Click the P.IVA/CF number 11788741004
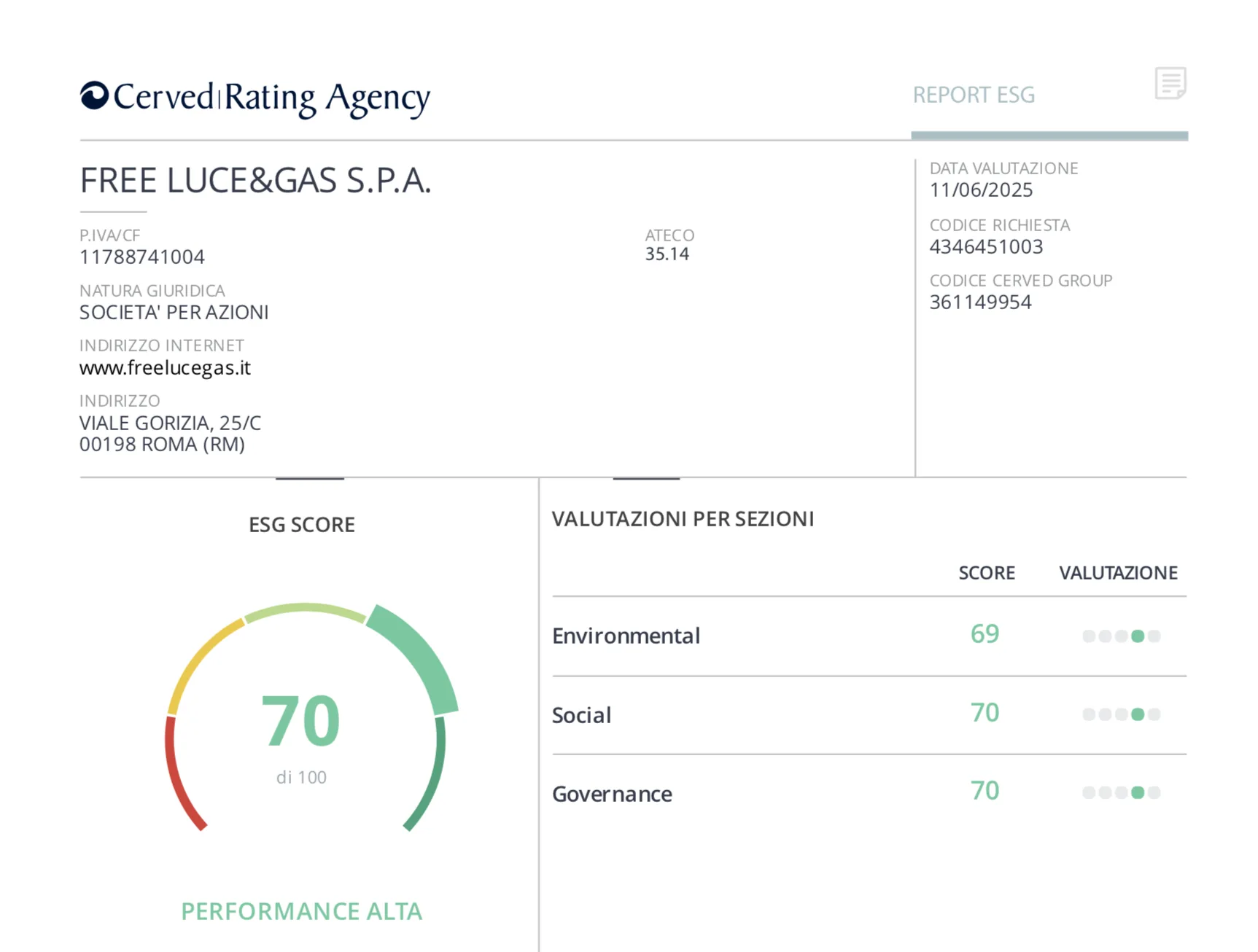The image size is (1258, 952). click(x=142, y=257)
